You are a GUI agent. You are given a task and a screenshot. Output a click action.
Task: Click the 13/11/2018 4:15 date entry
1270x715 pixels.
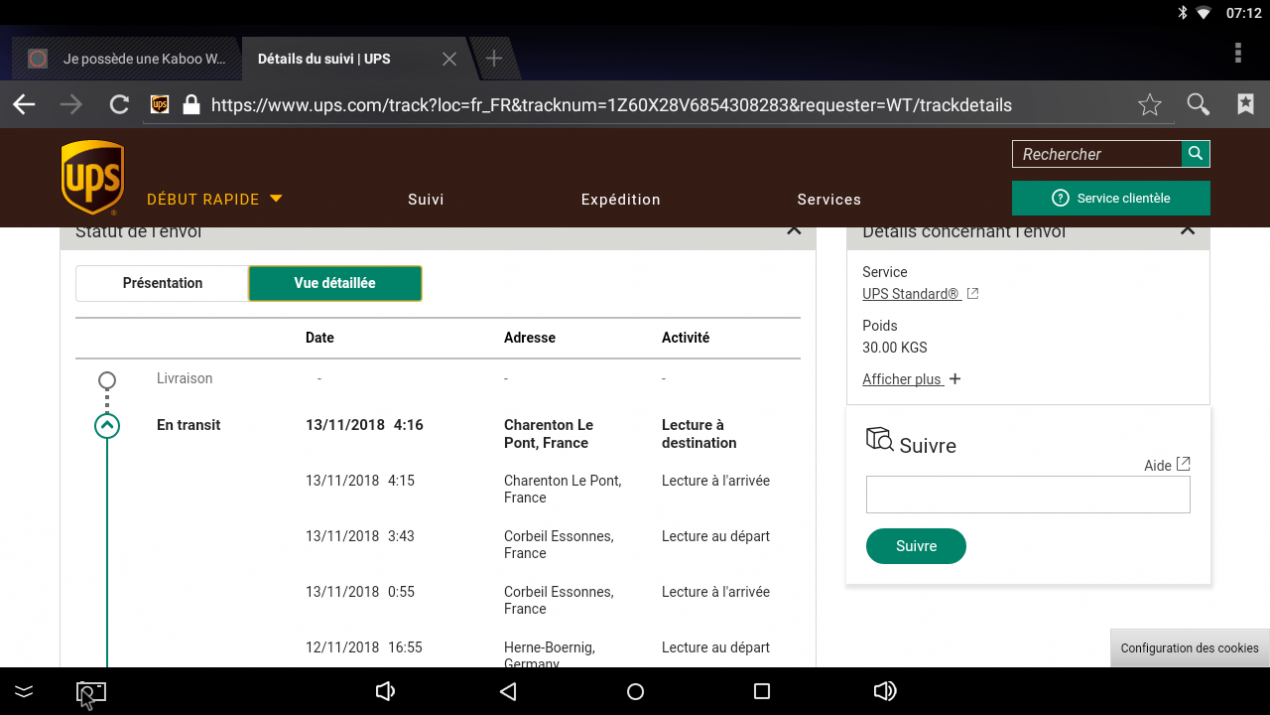pyautogui.click(x=360, y=481)
